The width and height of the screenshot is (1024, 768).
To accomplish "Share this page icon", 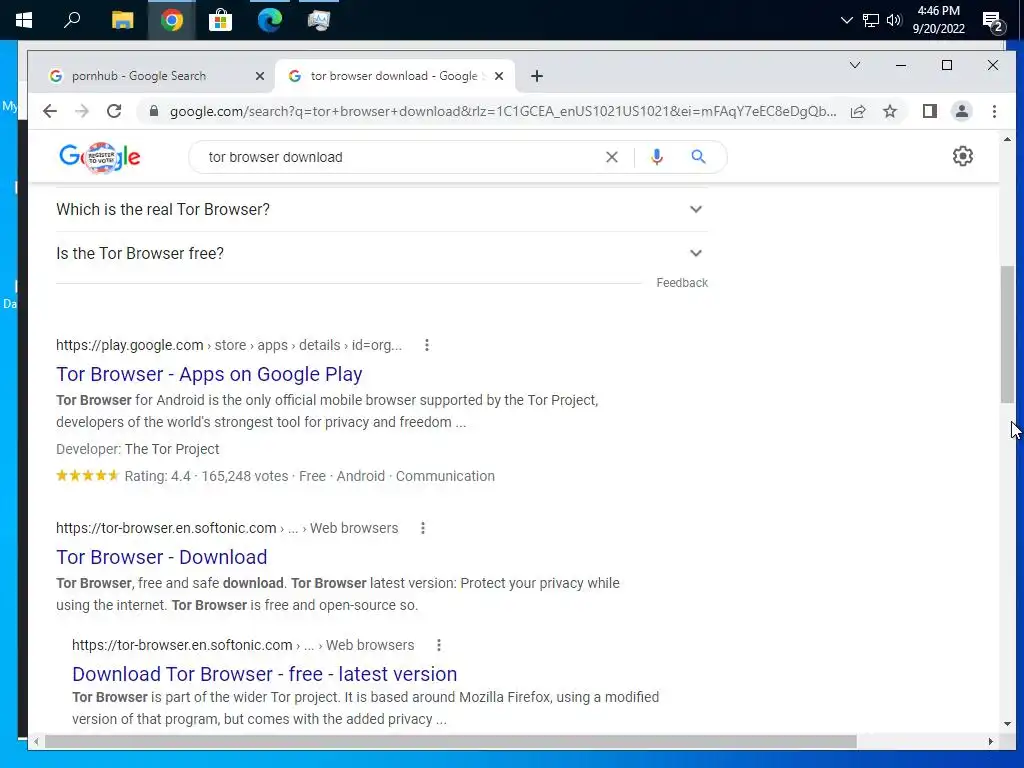I will click(x=858, y=111).
